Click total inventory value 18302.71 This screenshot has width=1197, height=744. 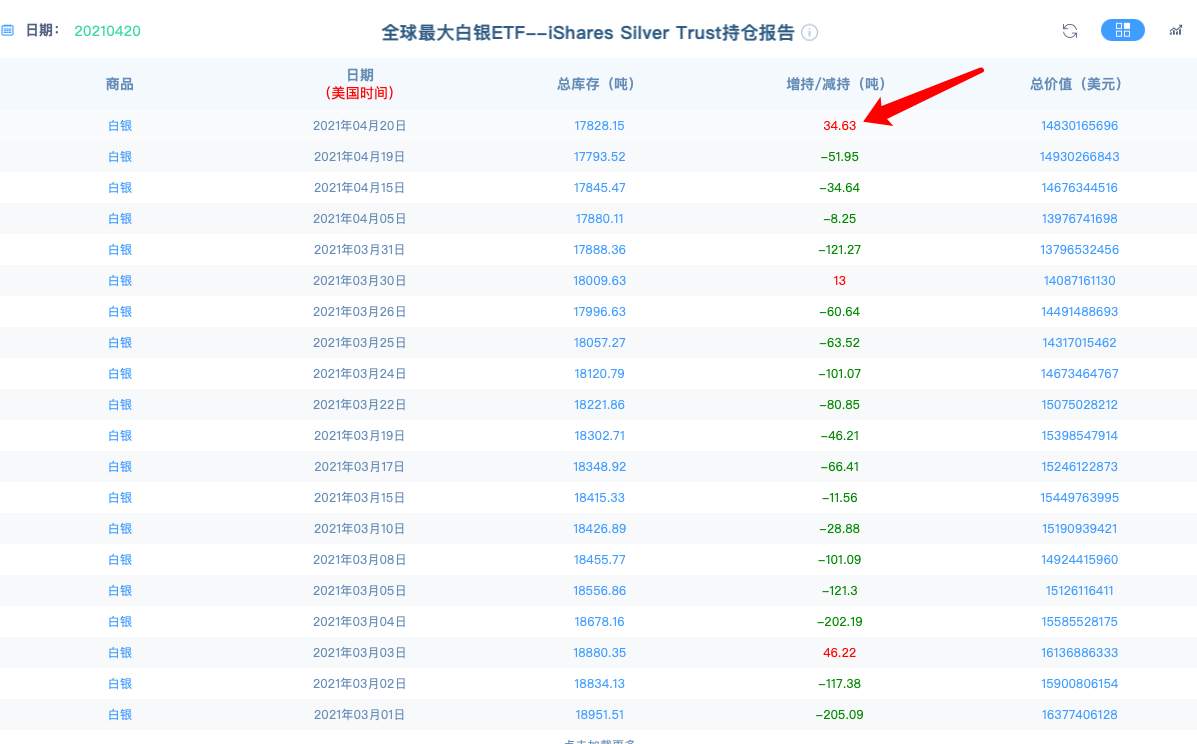click(x=599, y=435)
